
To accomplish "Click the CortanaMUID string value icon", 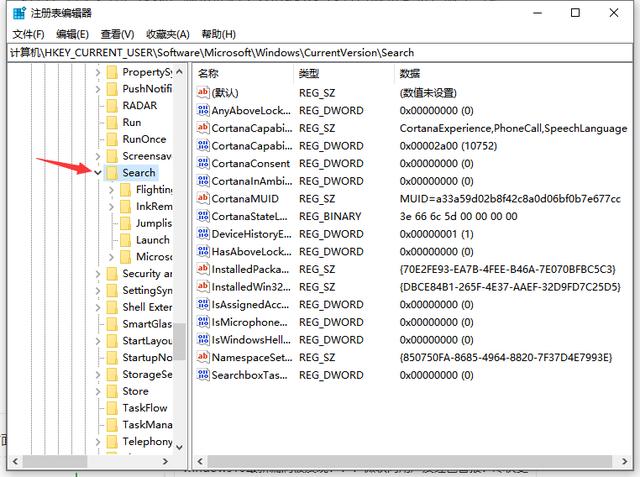I will tap(203, 198).
